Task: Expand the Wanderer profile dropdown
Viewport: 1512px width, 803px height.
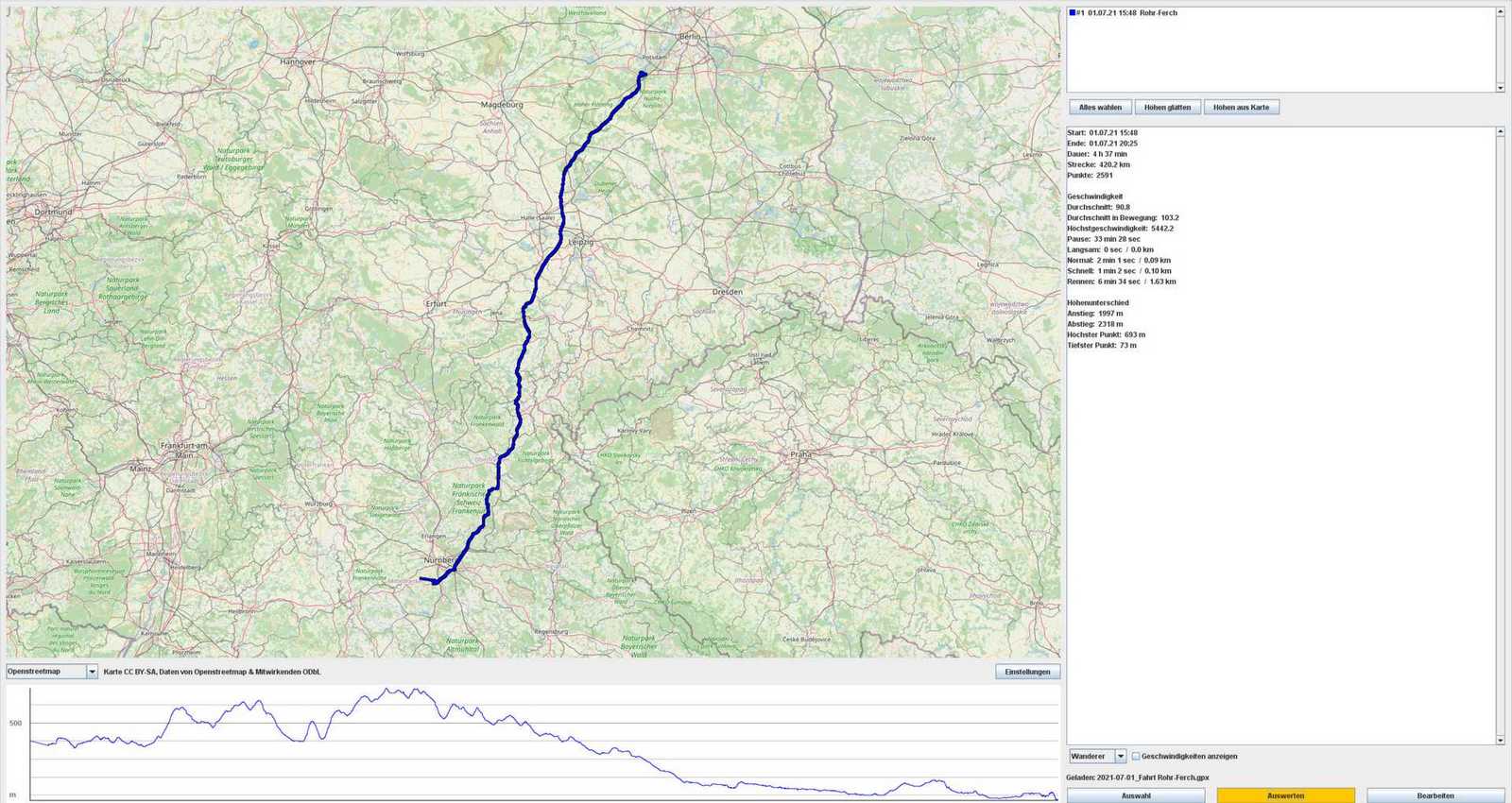Action: tap(1121, 756)
